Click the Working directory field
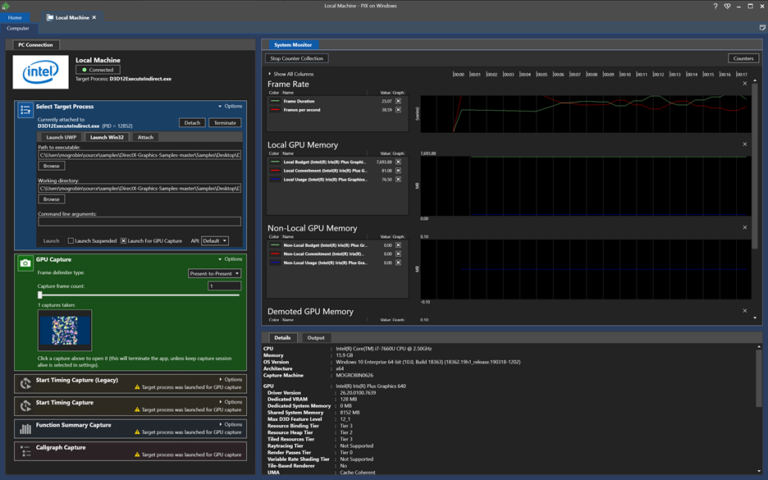Screen dimensions: 768x480 point(140,188)
